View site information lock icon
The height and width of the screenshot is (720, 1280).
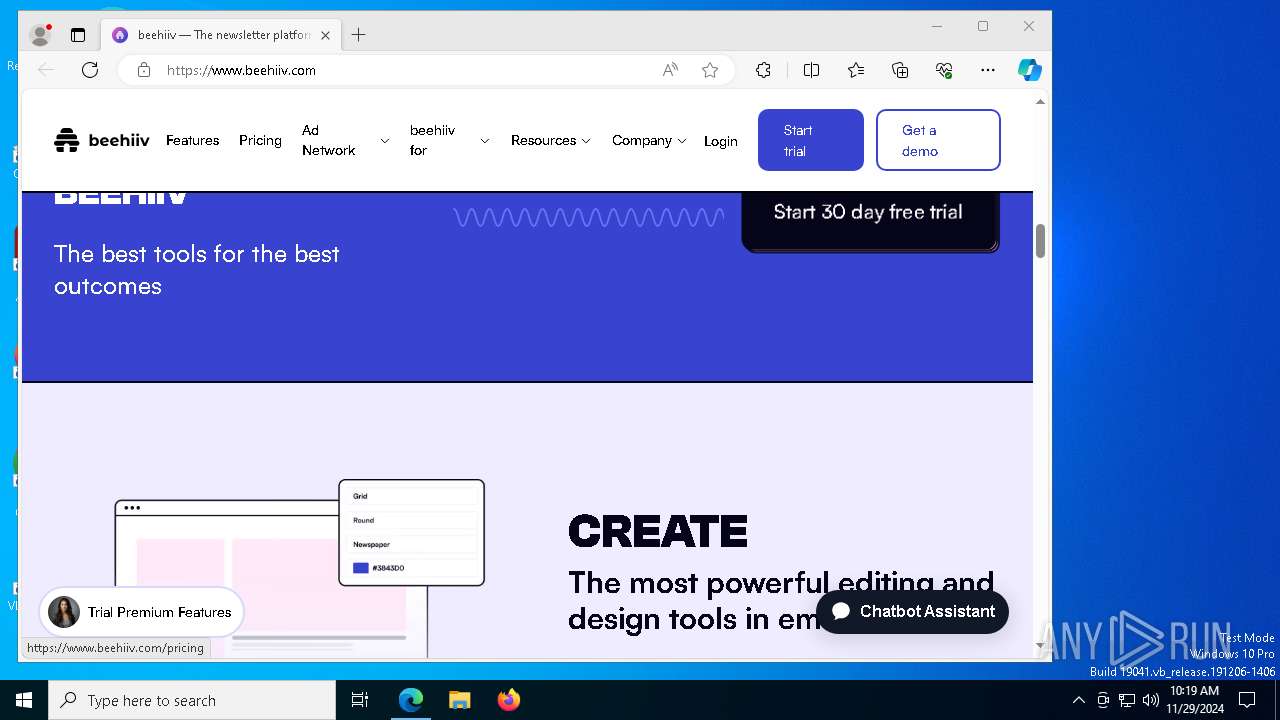(x=144, y=70)
